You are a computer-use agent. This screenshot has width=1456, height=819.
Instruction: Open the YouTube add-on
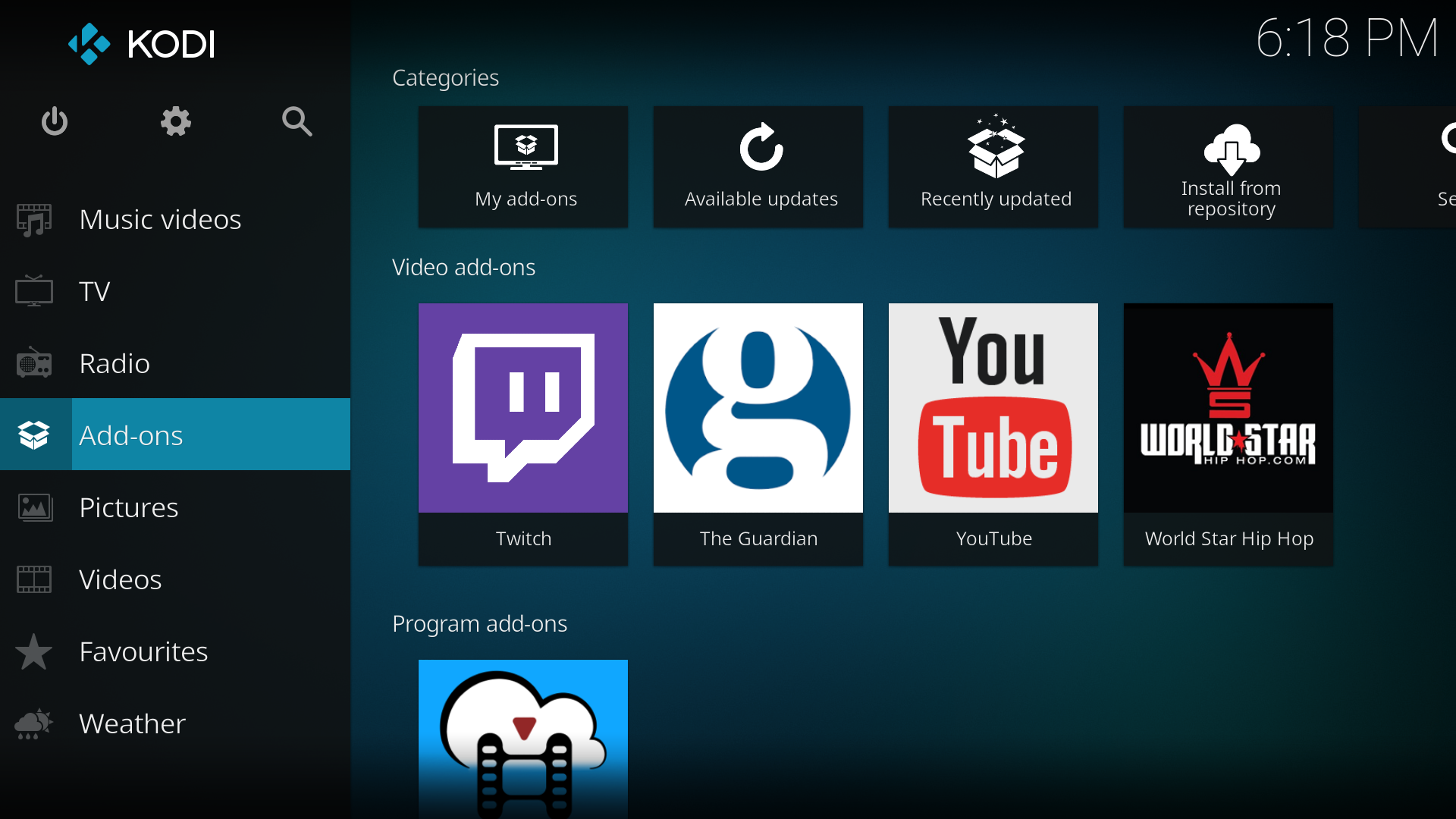pyautogui.click(x=993, y=433)
